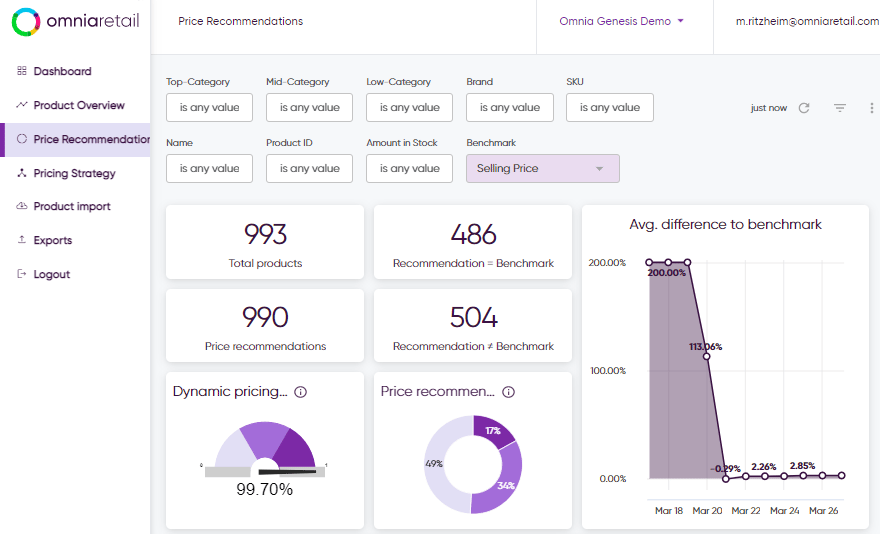The width and height of the screenshot is (880, 534).
Task: Open the Benchmark Selling Price dropdown
Action: point(543,168)
